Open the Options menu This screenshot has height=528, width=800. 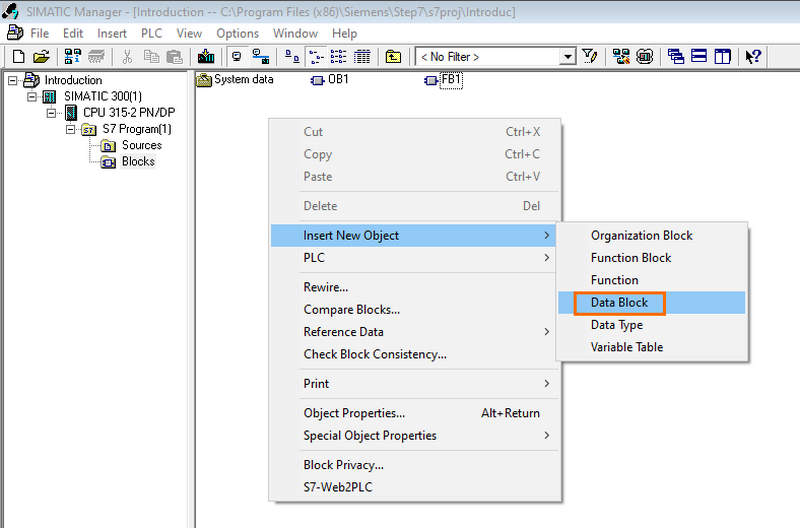[x=238, y=34]
